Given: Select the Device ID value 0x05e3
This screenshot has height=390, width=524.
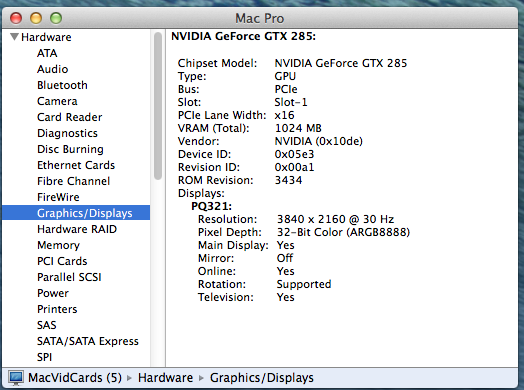Looking at the screenshot, I should [294, 154].
